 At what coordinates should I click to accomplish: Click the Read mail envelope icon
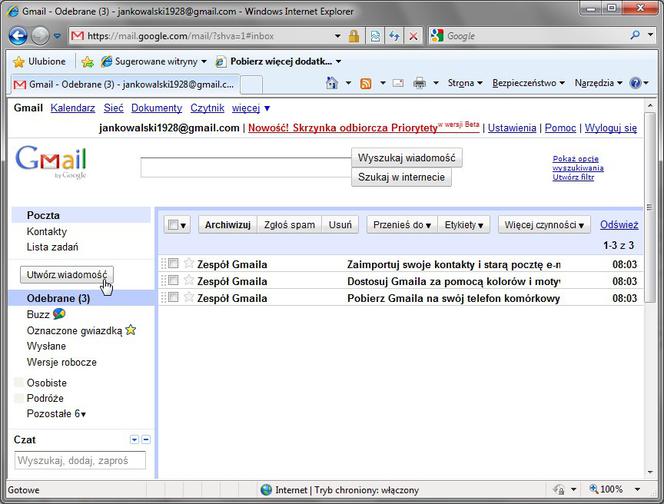(398, 83)
